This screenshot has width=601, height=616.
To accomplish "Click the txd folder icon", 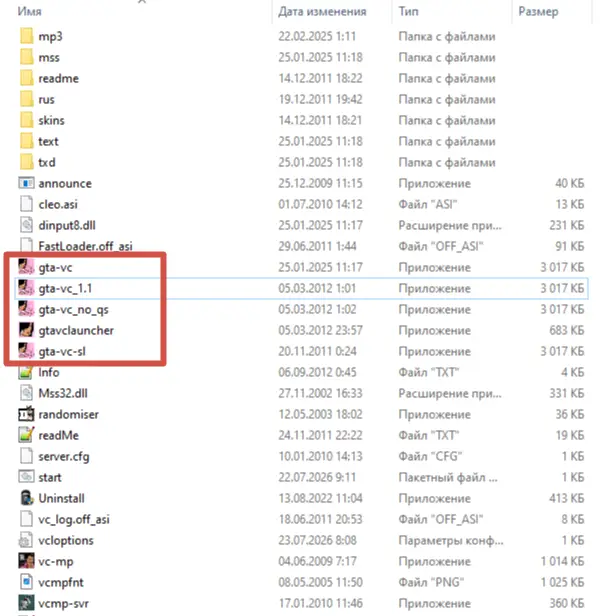I will tap(26, 162).
